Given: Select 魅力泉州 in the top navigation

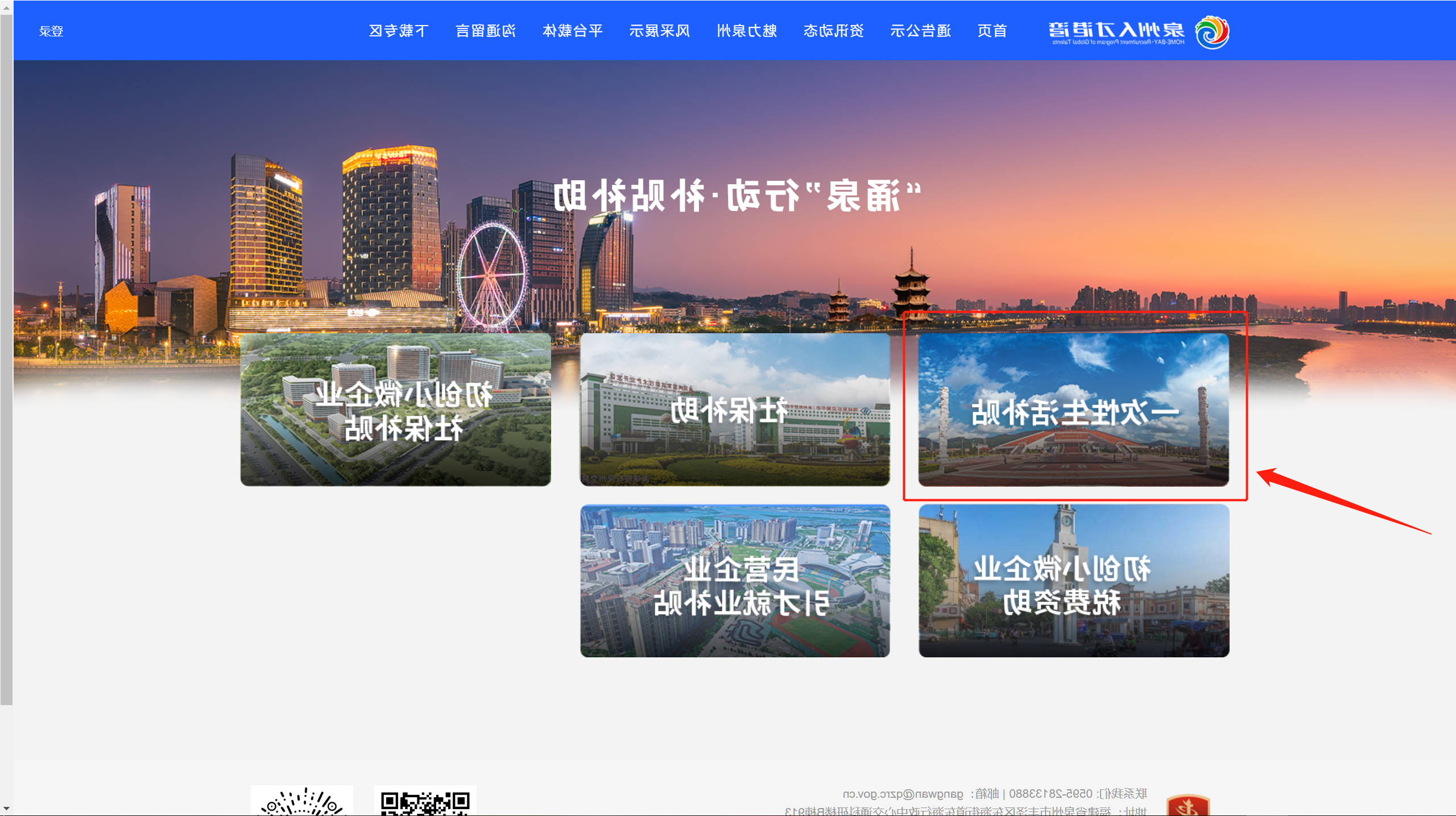Looking at the screenshot, I should (x=747, y=31).
